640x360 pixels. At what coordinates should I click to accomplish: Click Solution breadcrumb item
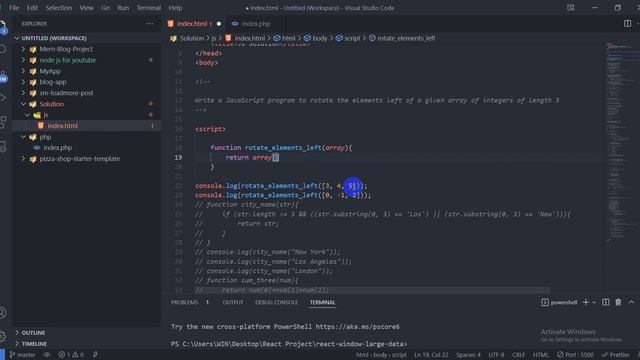[191, 38]
